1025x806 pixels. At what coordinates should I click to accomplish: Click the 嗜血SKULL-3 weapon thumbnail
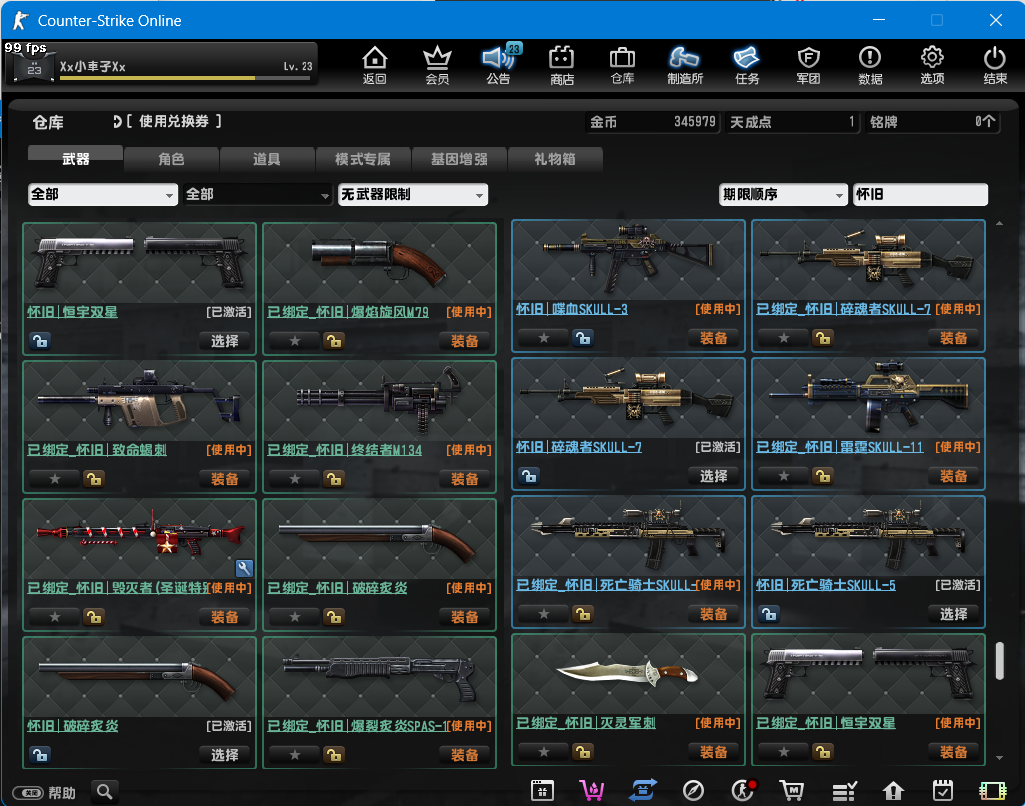point(628,260)
